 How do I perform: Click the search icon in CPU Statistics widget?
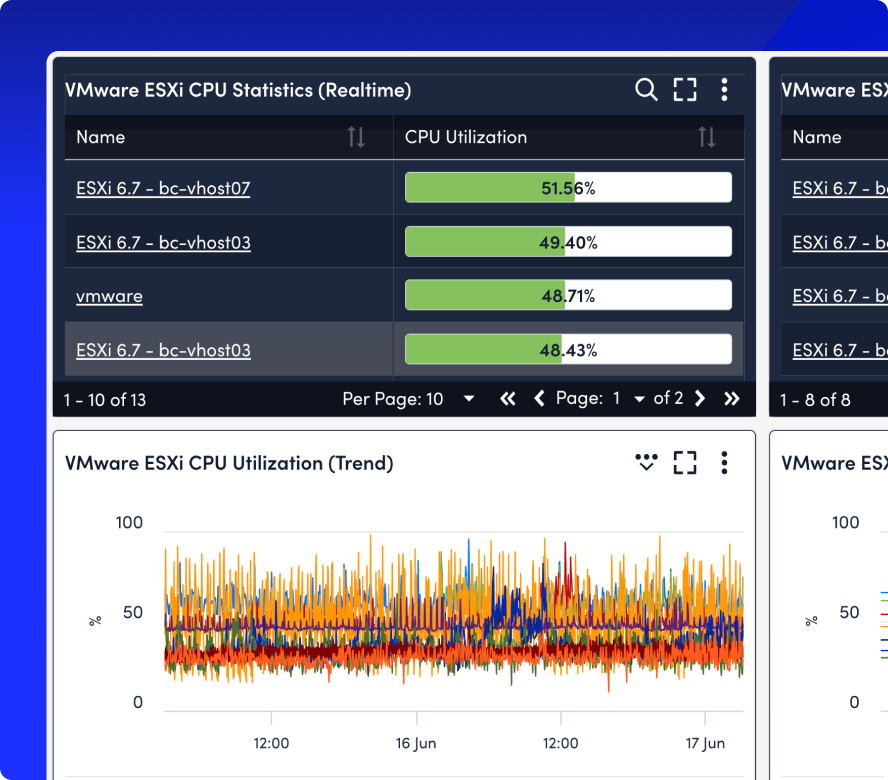(646, 89)
